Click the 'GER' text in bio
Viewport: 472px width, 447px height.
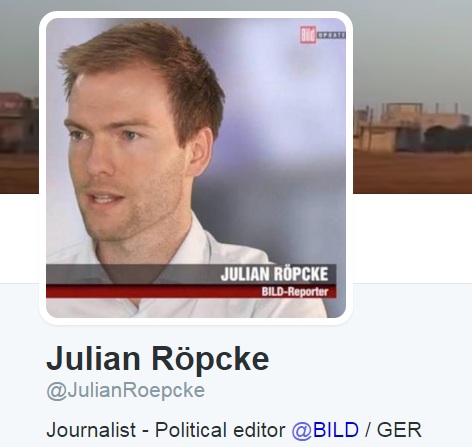click(399, 430)
